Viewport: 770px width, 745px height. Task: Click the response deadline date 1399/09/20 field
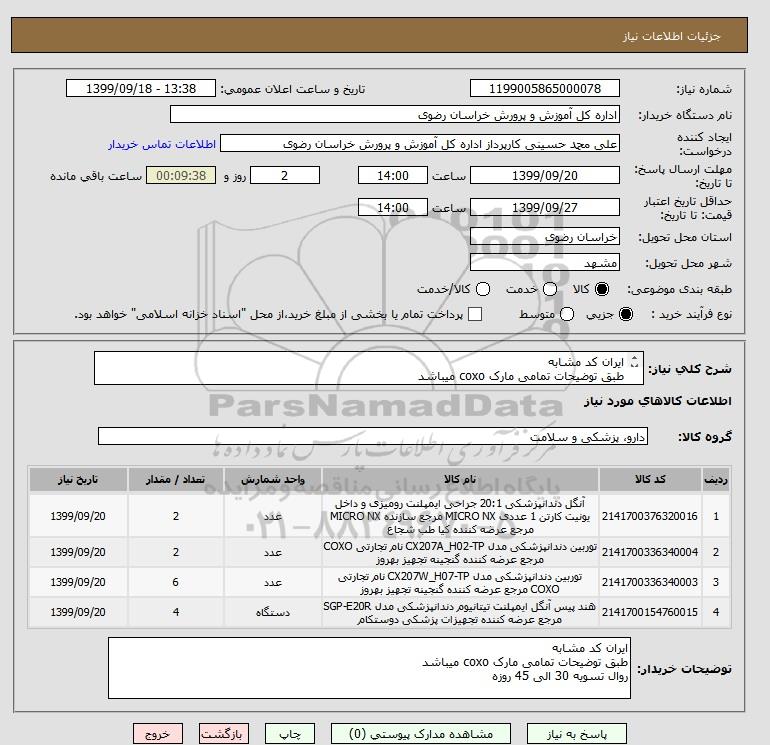coord(545,175)
